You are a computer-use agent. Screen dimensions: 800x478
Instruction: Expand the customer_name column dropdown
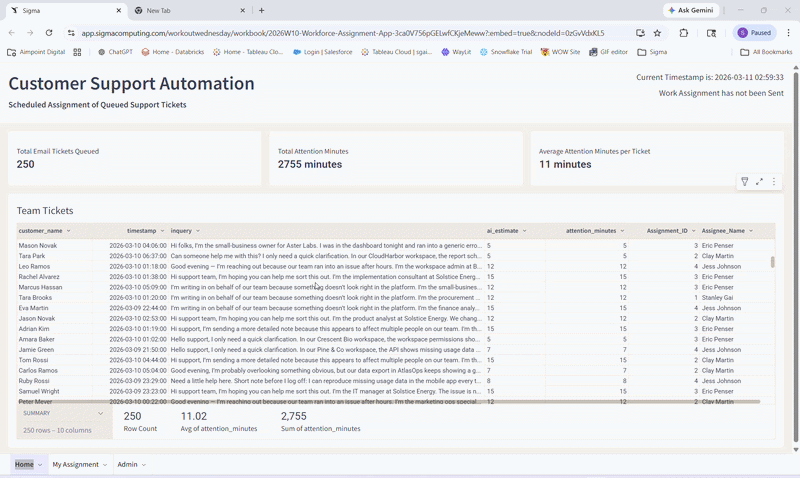(69, 231)
